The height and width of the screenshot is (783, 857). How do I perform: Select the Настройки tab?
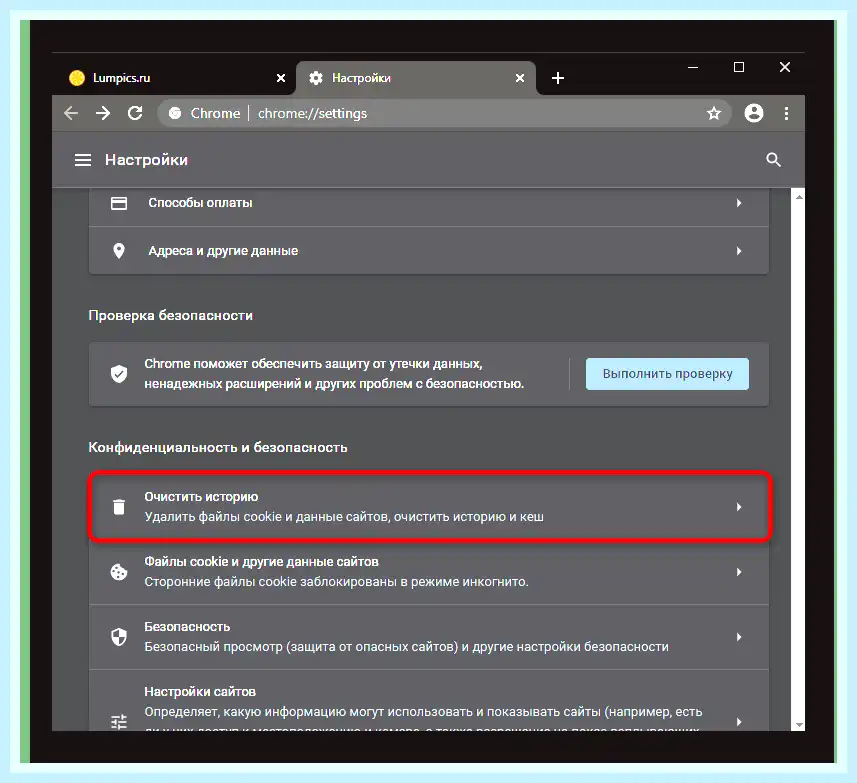click(x=416, y=78)
